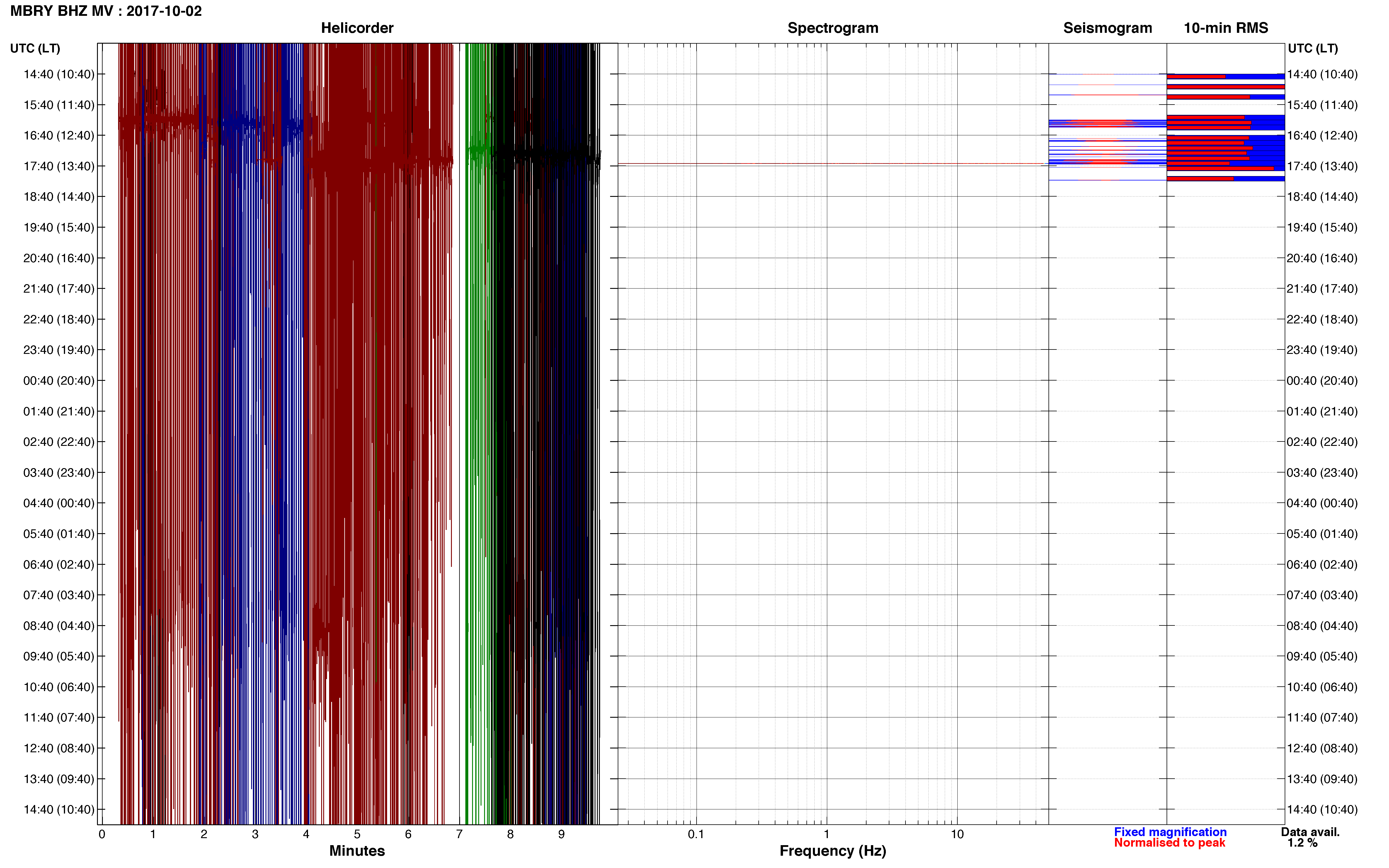Image resolution: width=1389 pixels, height=868 pixels.
Task: Click the 10-min RMS panel title
Action: [1226, 28]
